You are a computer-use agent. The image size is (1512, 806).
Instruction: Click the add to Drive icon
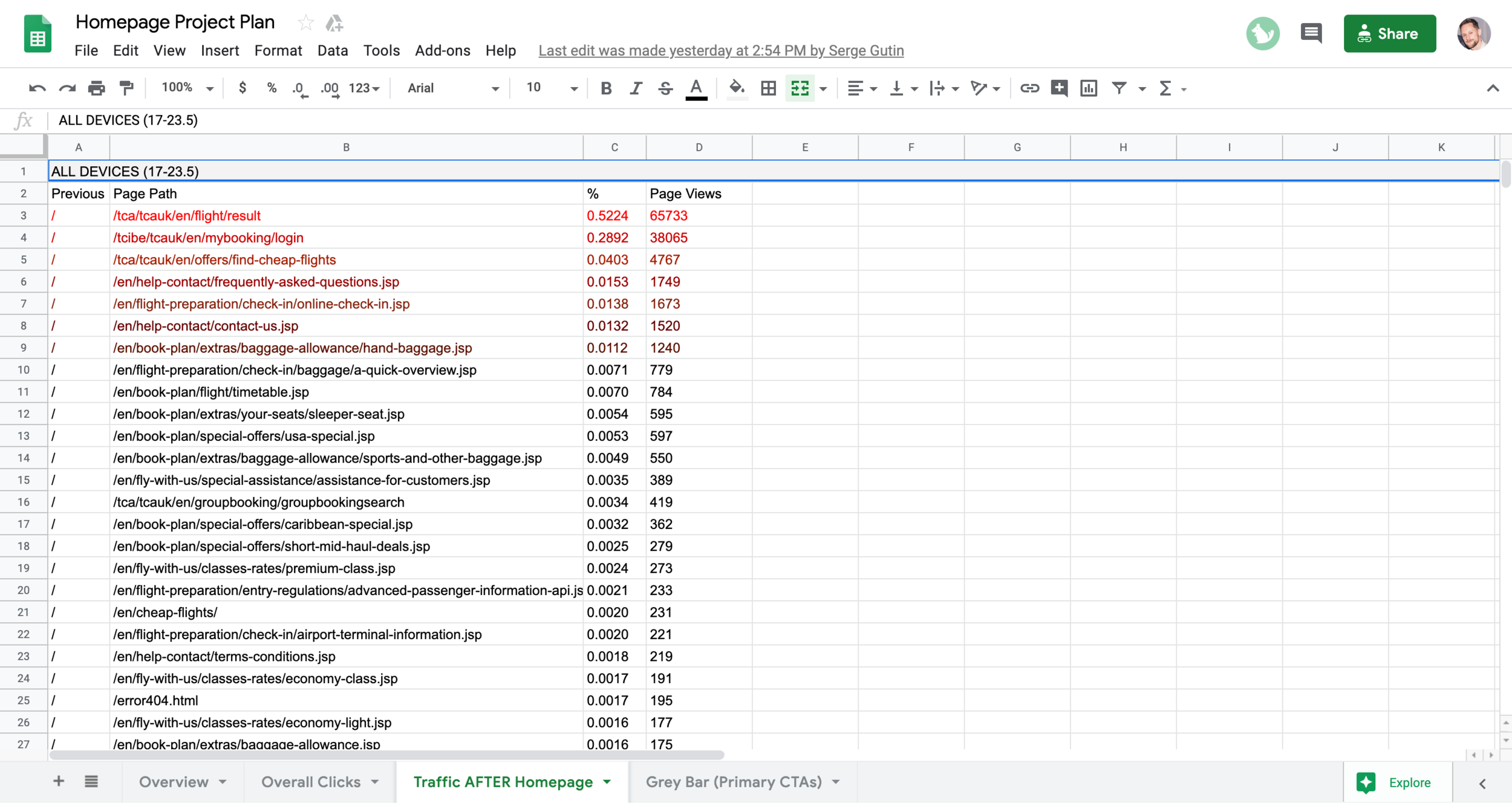point(334,23)
